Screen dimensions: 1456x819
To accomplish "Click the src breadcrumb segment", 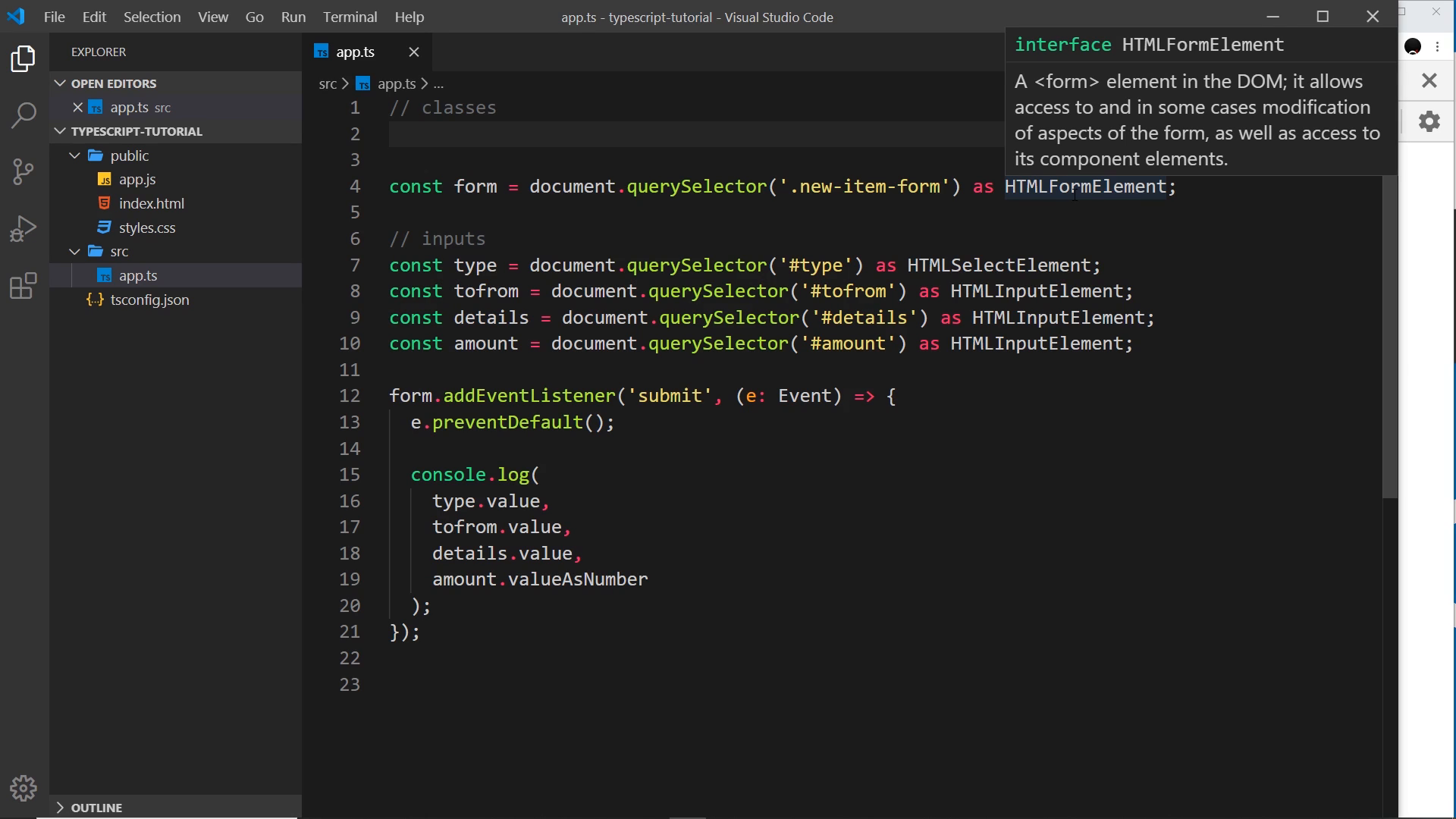I will tap(328, 84).
